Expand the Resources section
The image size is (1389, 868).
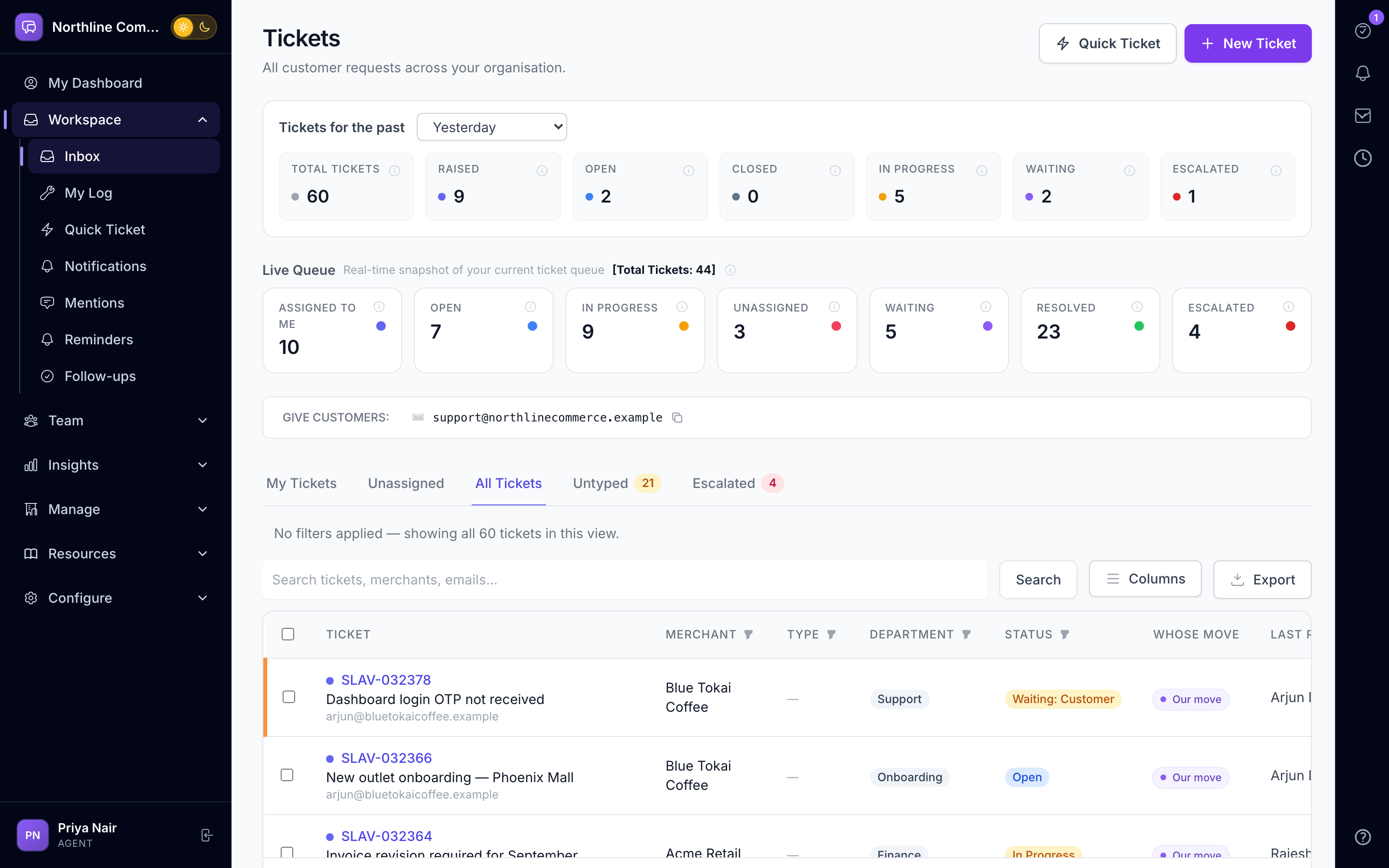coord(115,554)
